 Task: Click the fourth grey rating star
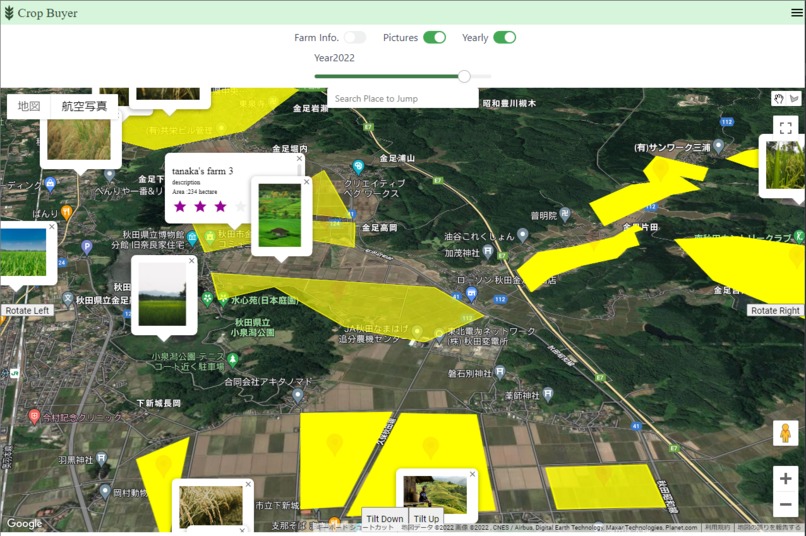point(240,207)
